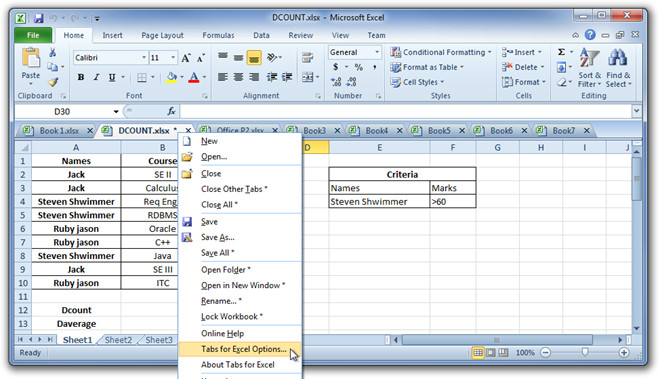Click the zoom slider handle

click(585, 352)
